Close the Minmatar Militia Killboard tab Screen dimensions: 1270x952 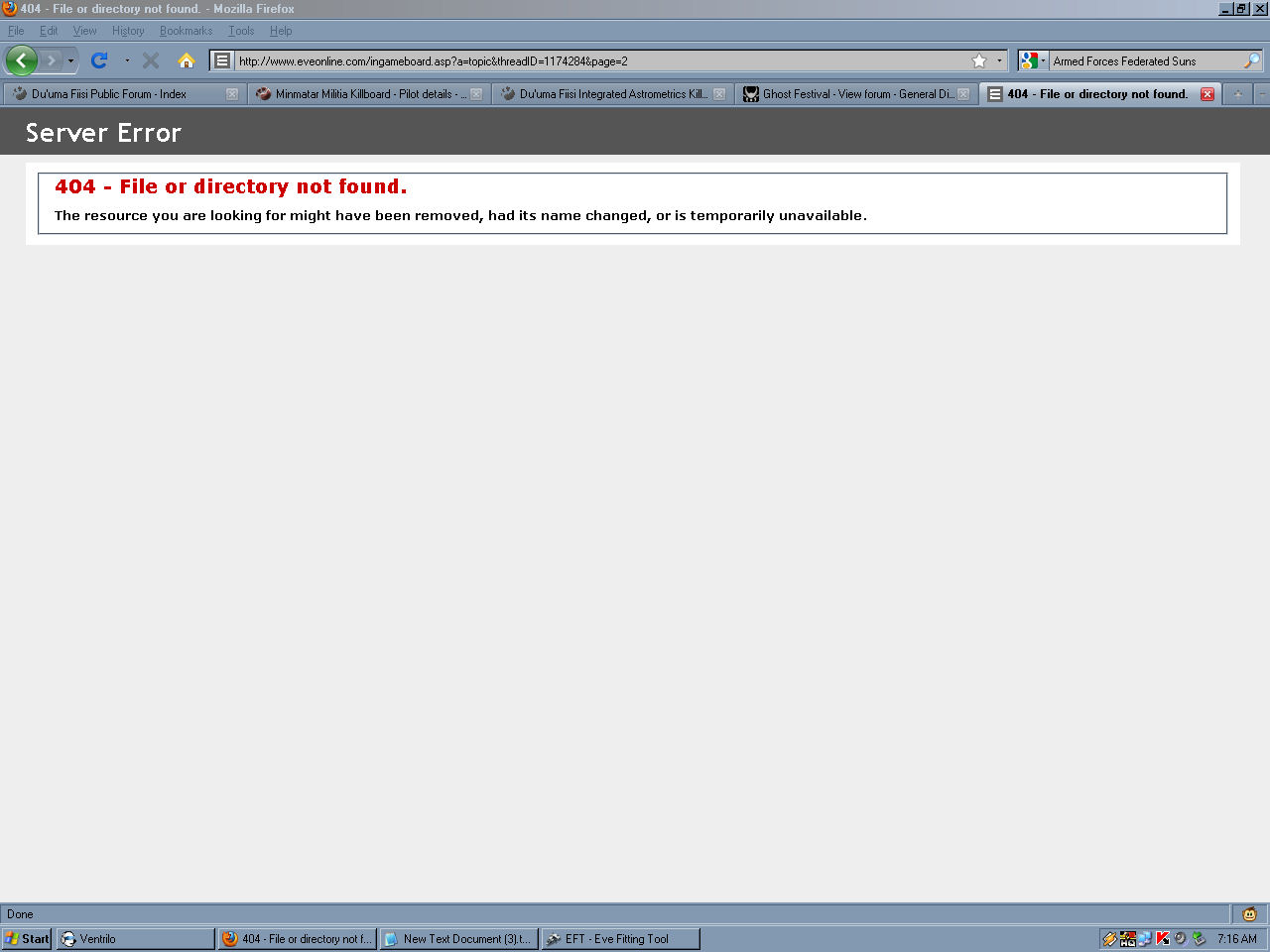point(476,94)
